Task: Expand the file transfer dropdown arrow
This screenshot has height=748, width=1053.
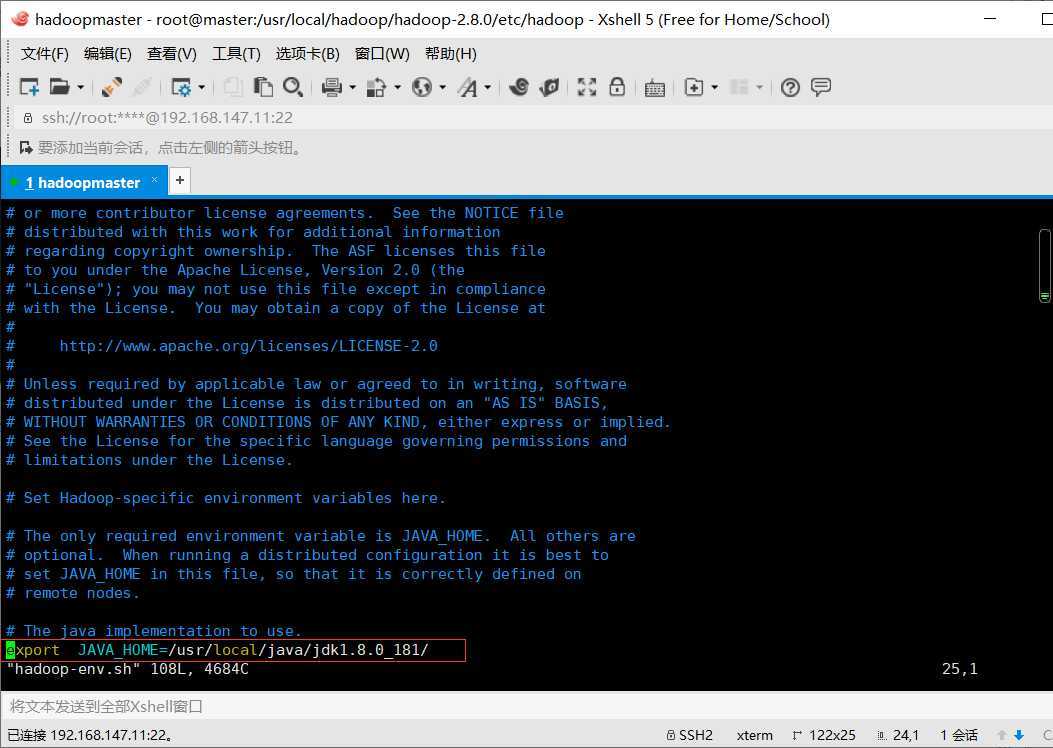Action: (397, 87)
